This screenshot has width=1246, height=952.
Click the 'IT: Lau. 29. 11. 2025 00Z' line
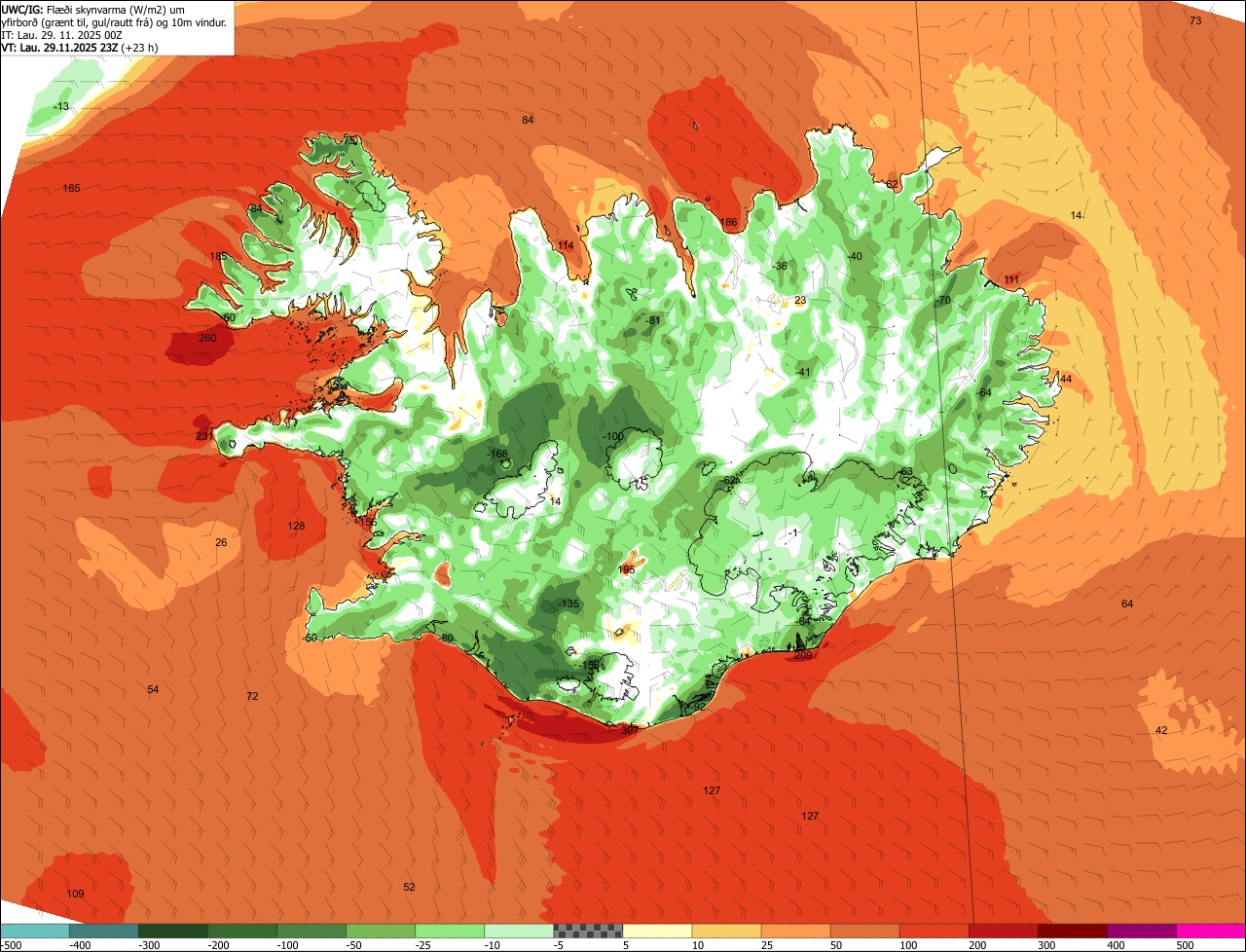click(61, 34)
